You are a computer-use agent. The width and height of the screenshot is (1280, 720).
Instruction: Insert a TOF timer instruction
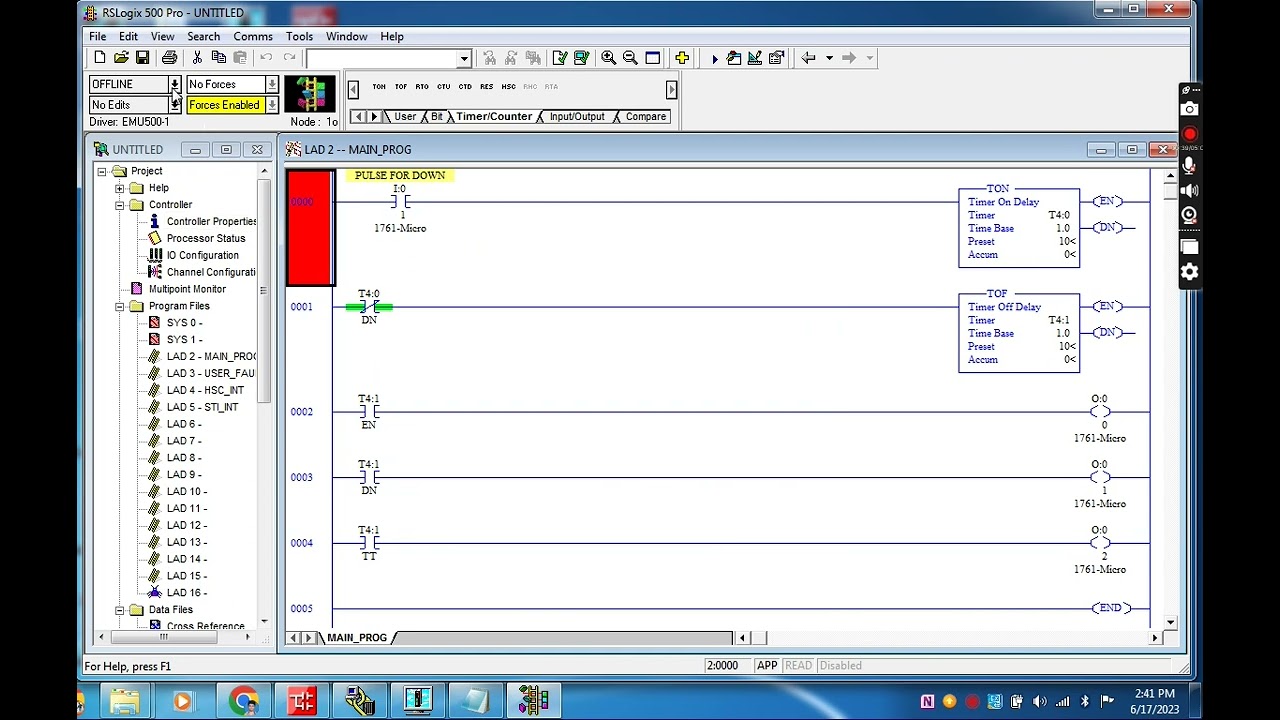click(x=401, y=87)
